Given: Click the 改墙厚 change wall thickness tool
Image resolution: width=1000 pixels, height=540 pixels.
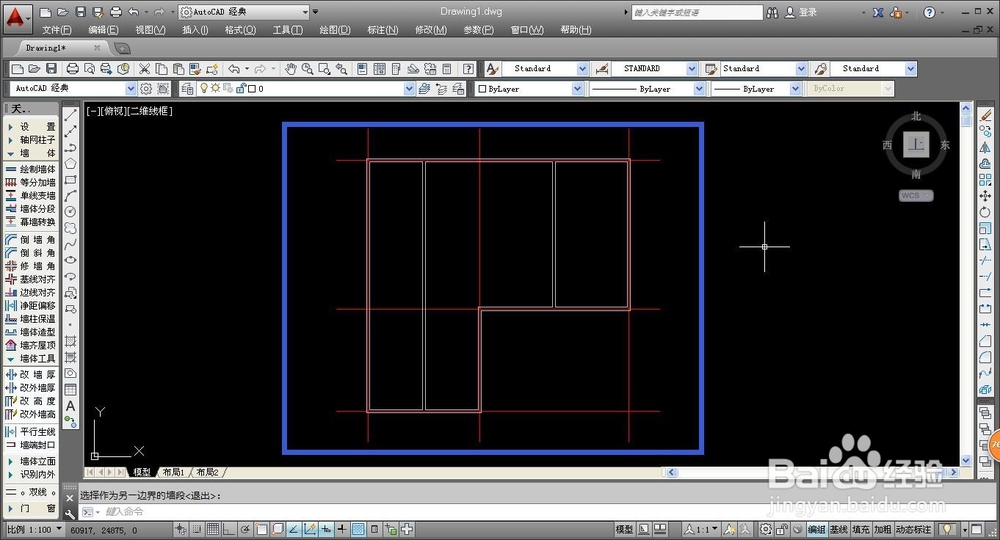Looking at the screenshot, I should click(31, 374).
